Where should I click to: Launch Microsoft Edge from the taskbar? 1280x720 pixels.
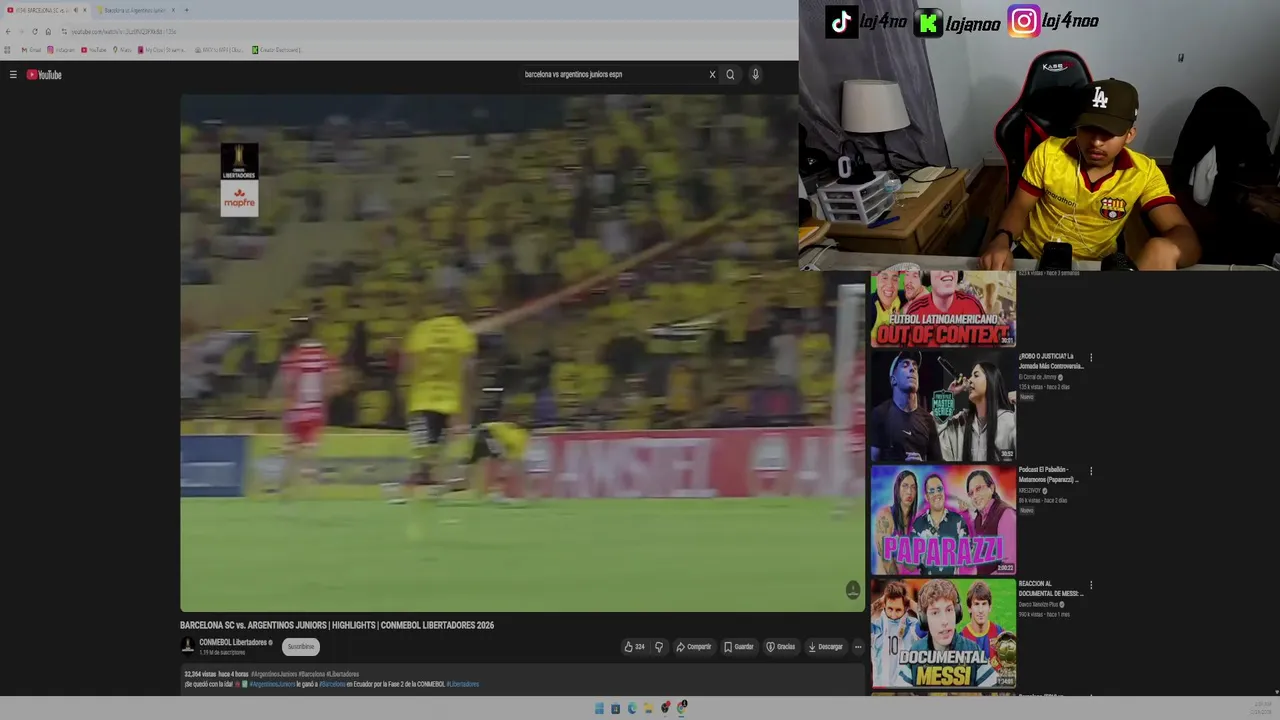[632, 708]
